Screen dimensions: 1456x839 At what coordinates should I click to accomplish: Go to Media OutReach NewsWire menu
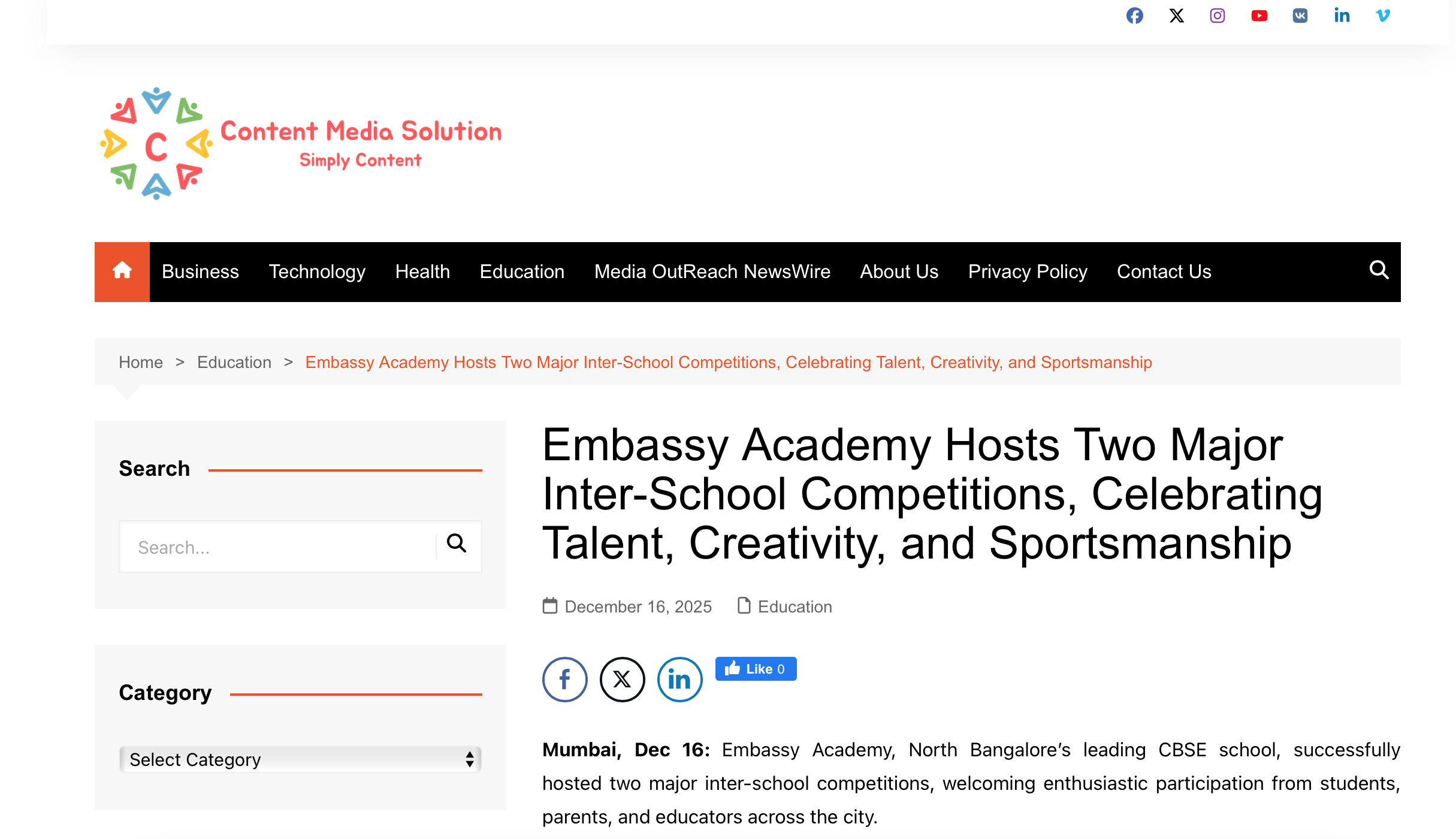point(712,271)
